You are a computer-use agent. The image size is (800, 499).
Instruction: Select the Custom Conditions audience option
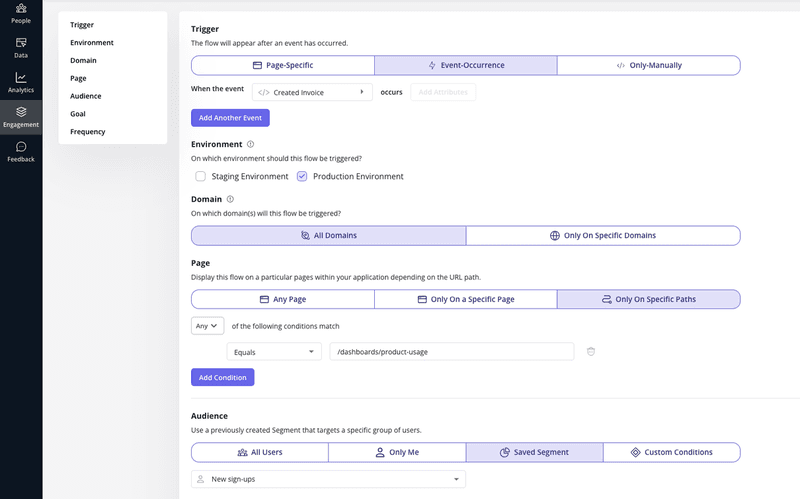click(x=671, y=453)
